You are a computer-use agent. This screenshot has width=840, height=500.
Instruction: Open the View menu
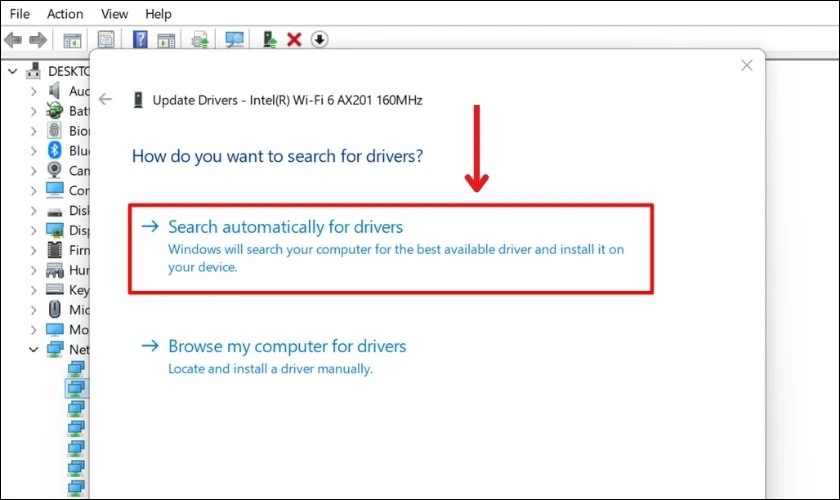coord(115,14)
